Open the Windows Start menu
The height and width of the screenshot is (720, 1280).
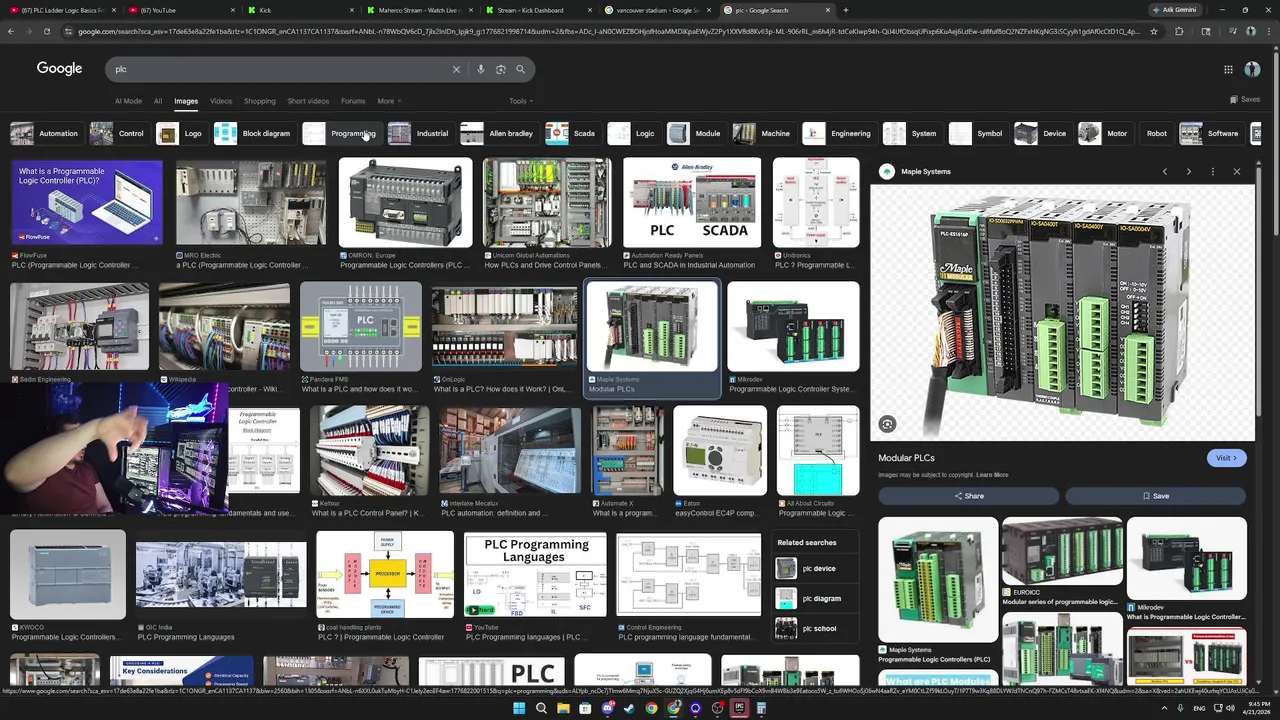click(x=519, y=708)
